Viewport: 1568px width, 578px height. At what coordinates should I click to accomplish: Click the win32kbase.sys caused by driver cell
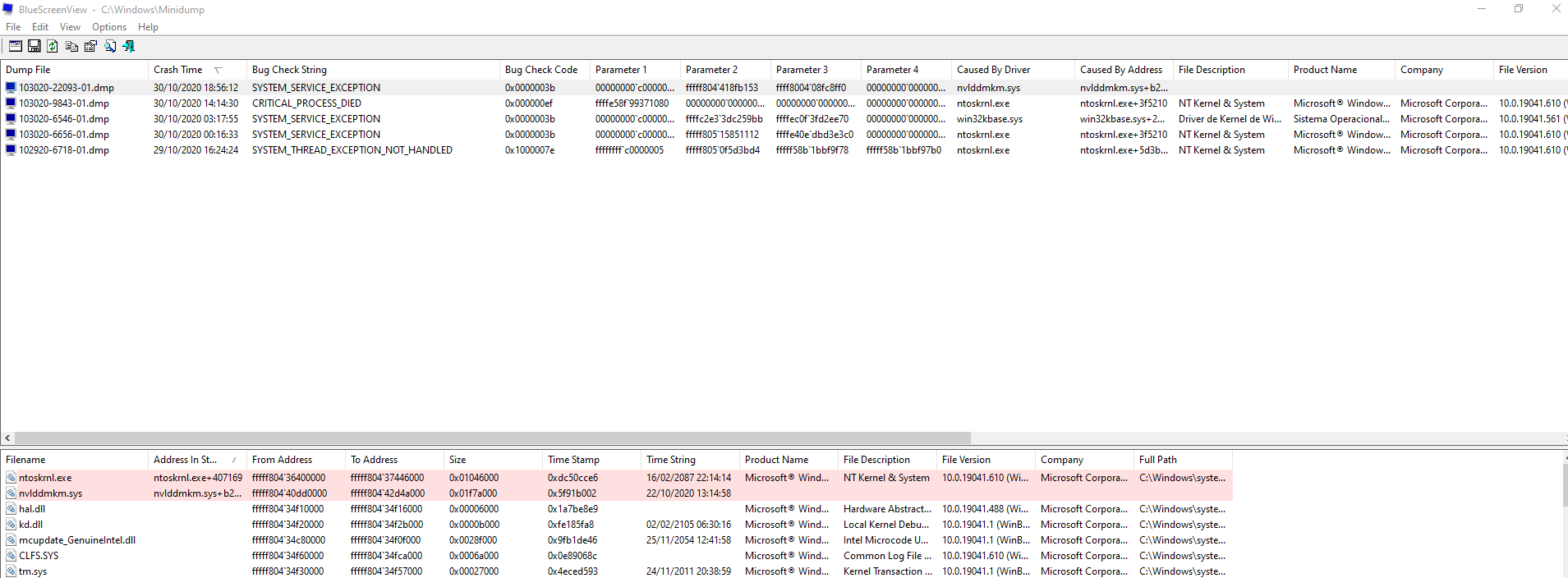990,119
